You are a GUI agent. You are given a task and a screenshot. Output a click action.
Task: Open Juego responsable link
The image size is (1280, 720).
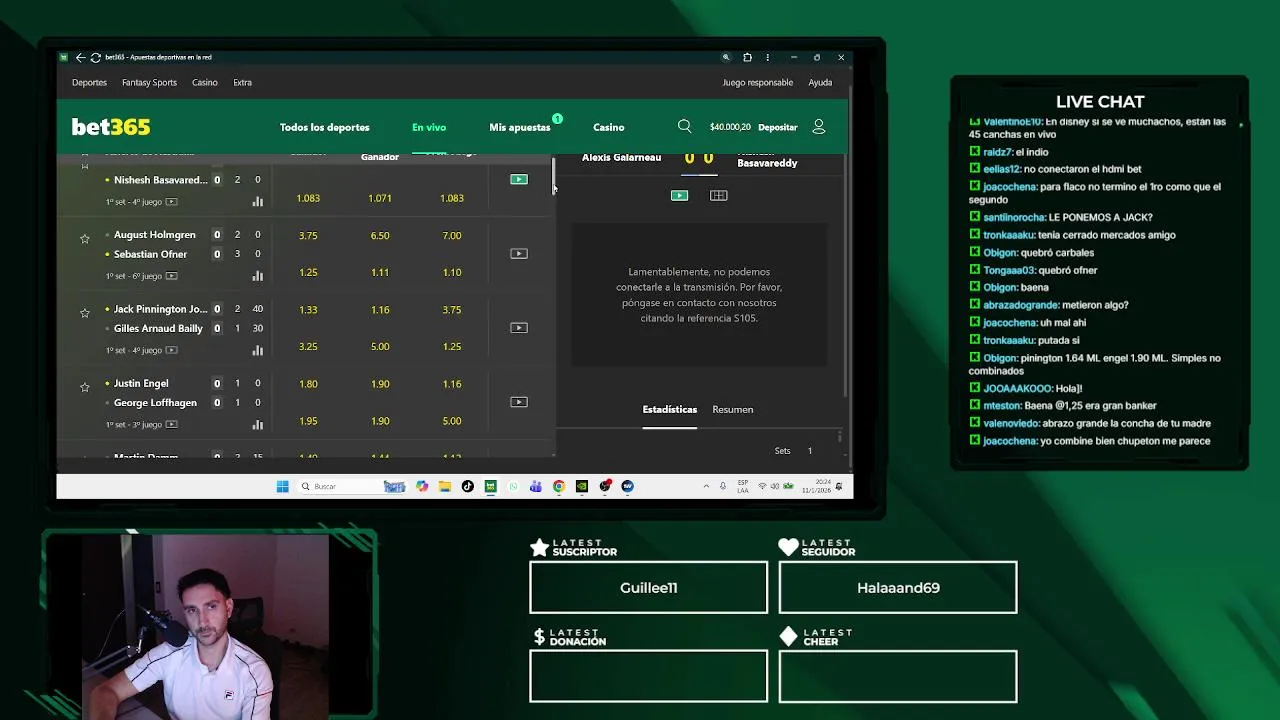(x=758, y=82)
